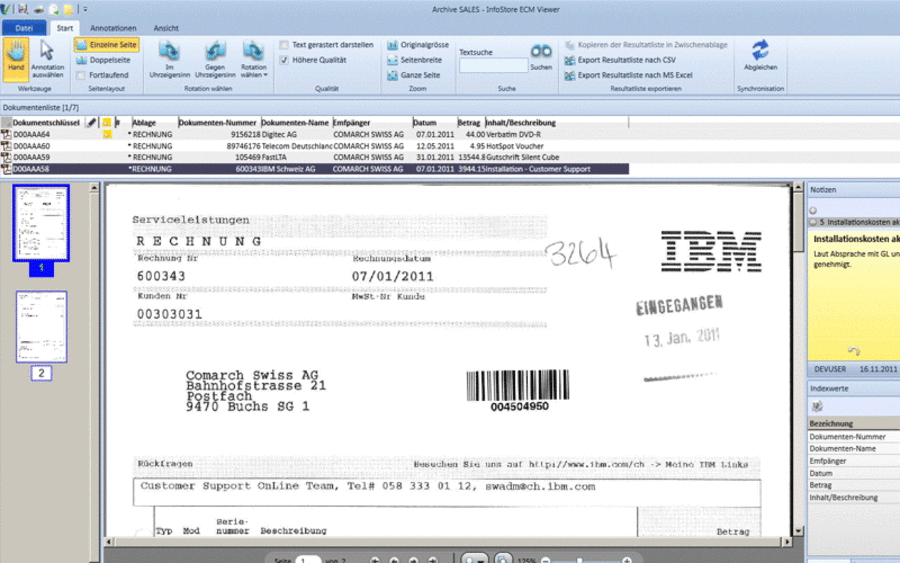Click the Indexwerte edit icon
The width and height of the screenshot is (900, 563).
[817, 406]
